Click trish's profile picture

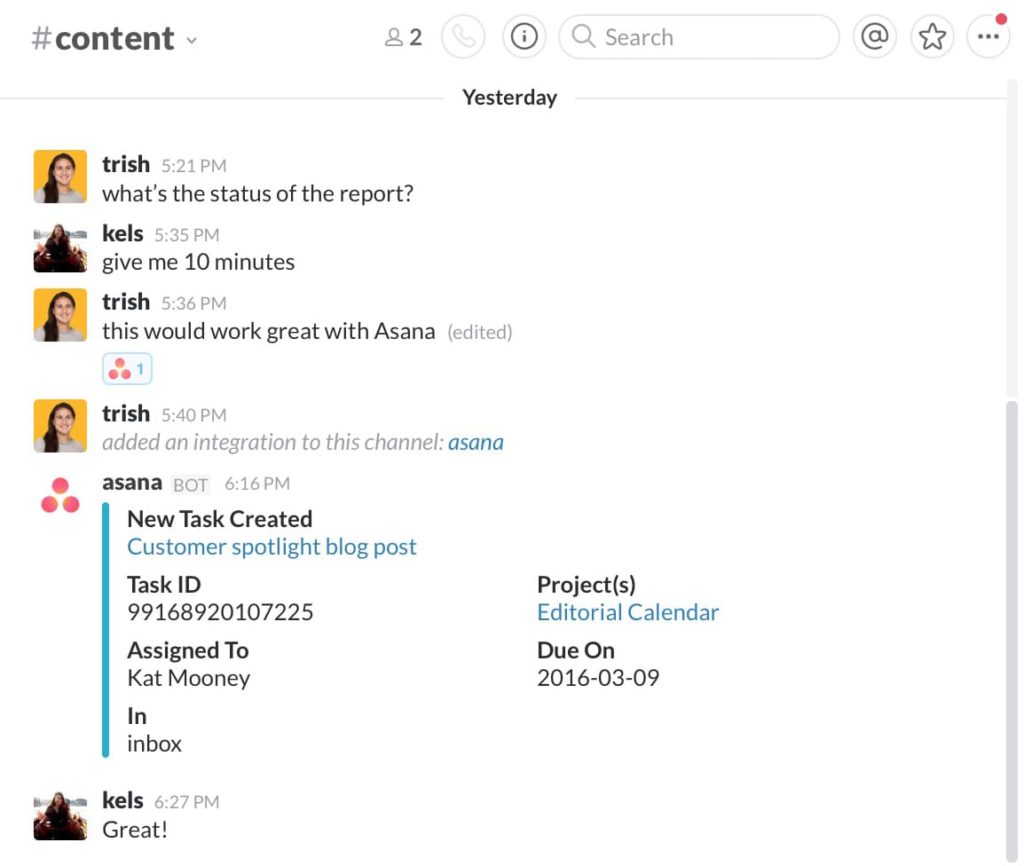tap(60, 175)
